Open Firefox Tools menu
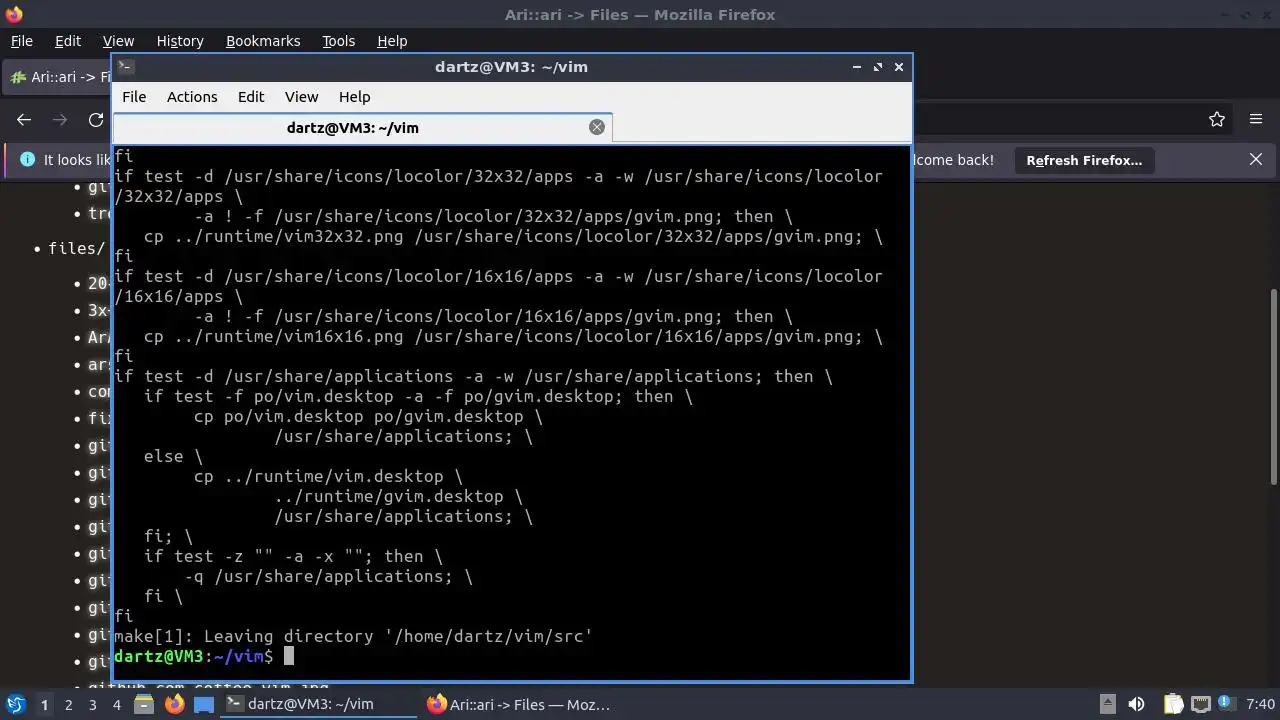Viewport: 1280px width, 720px height. tap(338, 41)
